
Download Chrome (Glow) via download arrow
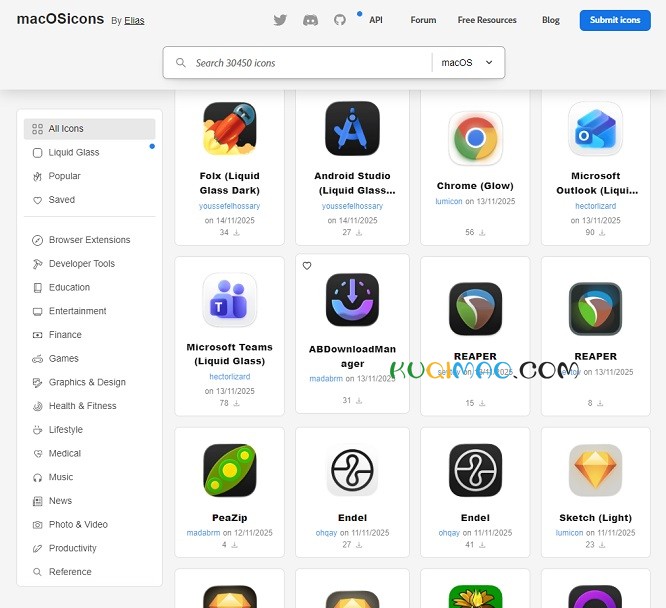(x=482, y=233)
